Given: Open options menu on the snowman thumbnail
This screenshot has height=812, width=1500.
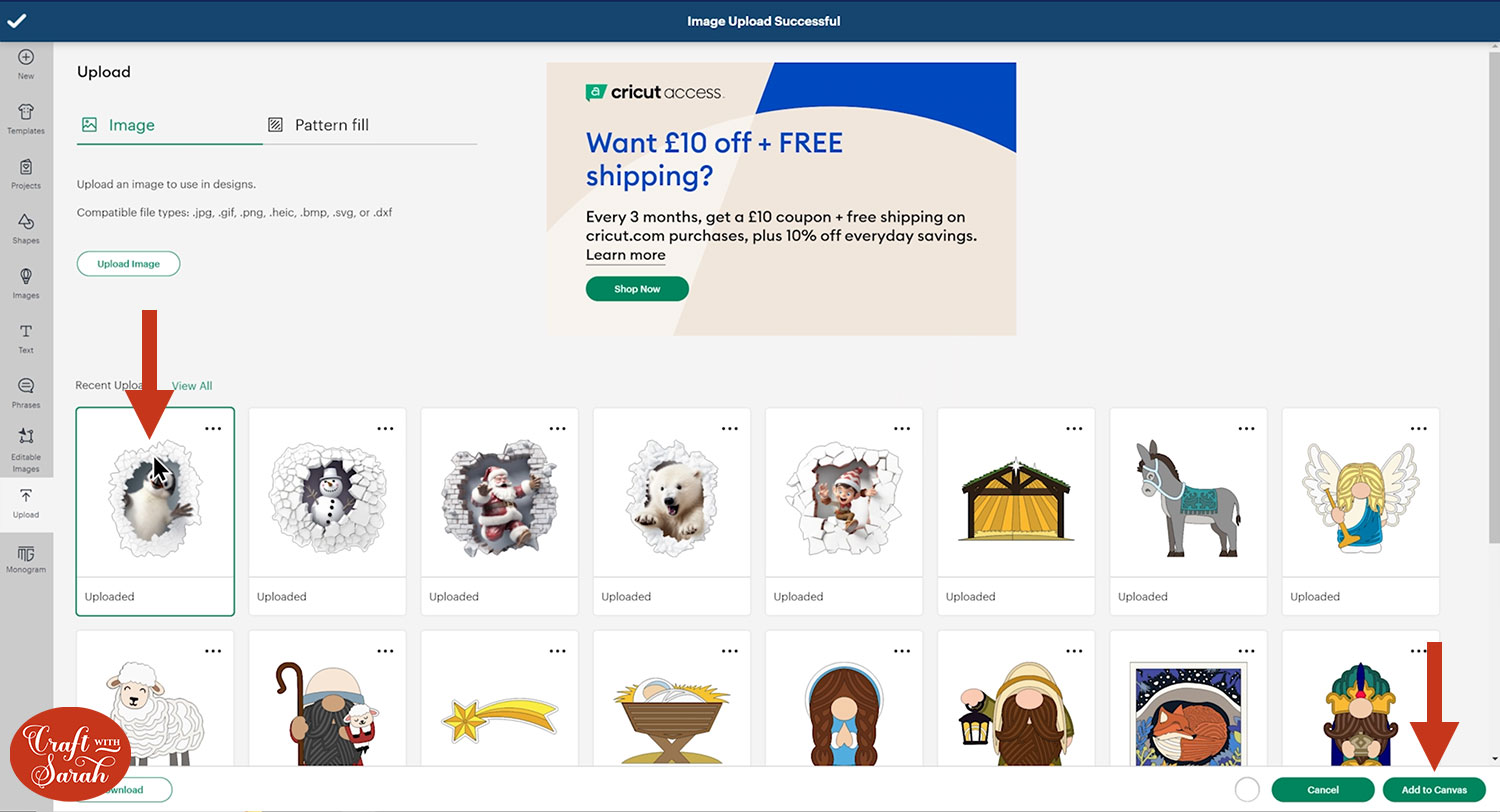Looking at the screenshot, I should [x=386, y=428].
